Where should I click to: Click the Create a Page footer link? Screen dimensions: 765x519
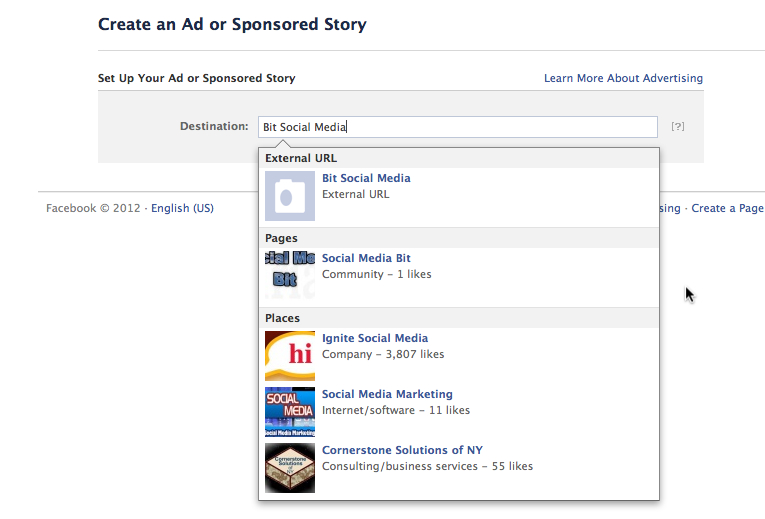point(727,208)
